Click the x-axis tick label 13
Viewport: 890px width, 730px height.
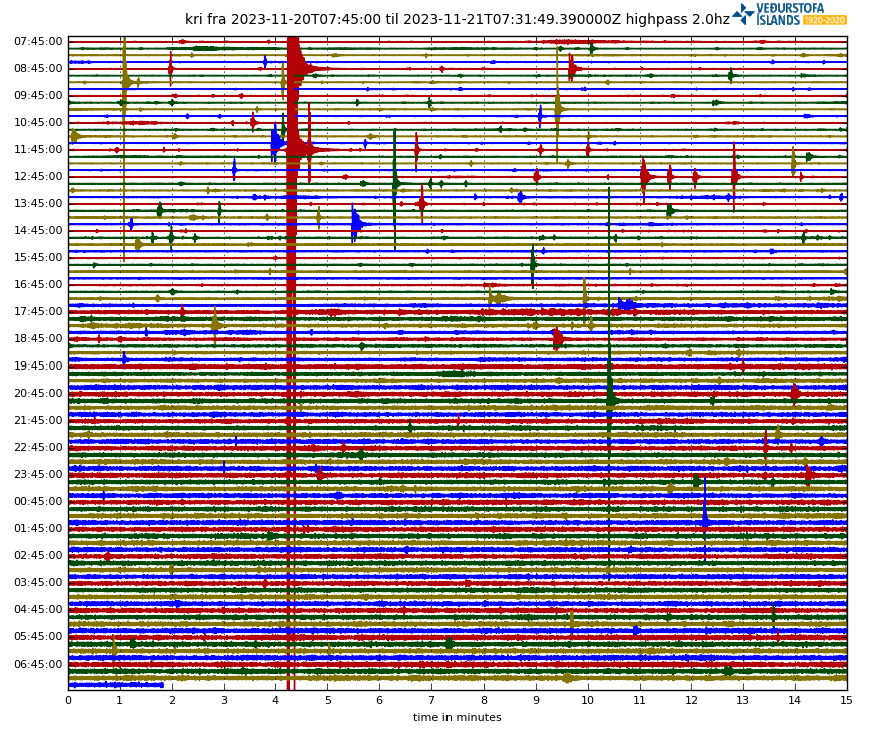tap(743, 700)
